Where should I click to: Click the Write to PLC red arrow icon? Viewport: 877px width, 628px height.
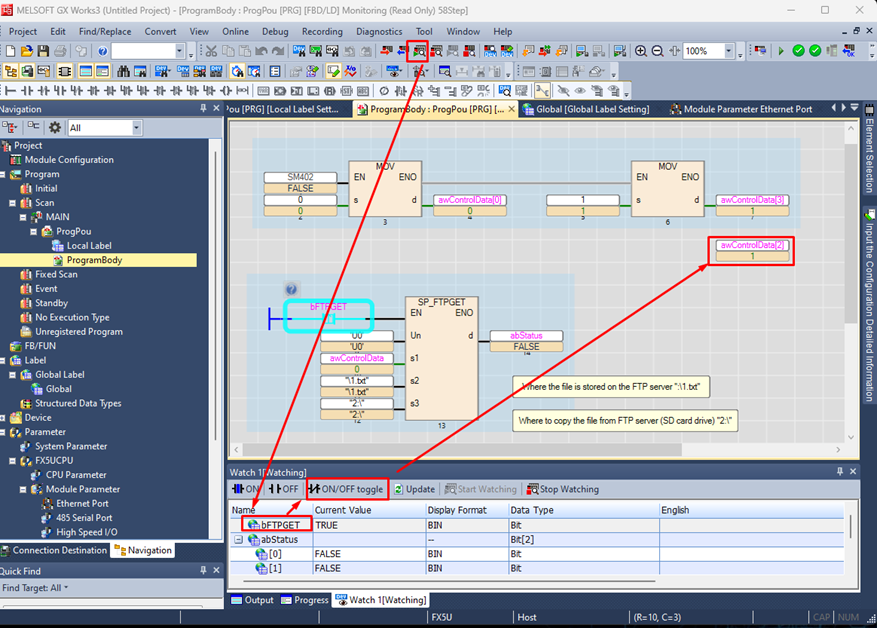pyautogui.click(x=386, y=51)
